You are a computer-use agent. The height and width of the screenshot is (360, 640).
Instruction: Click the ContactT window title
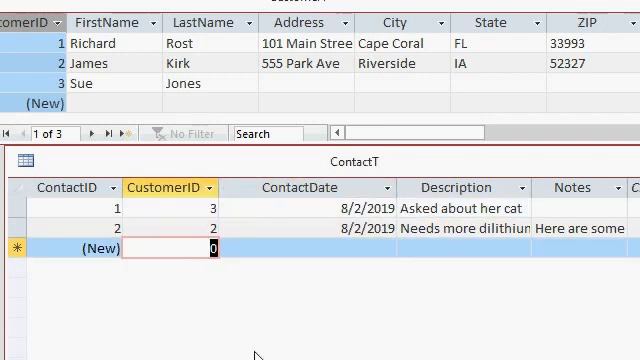354,162
